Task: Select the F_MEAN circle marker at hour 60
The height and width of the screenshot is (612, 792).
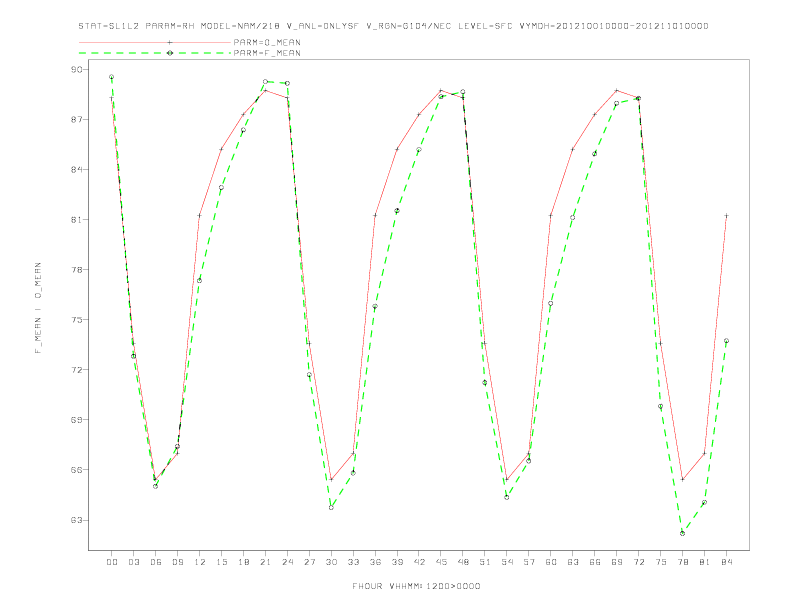Action: coord(551,303)
